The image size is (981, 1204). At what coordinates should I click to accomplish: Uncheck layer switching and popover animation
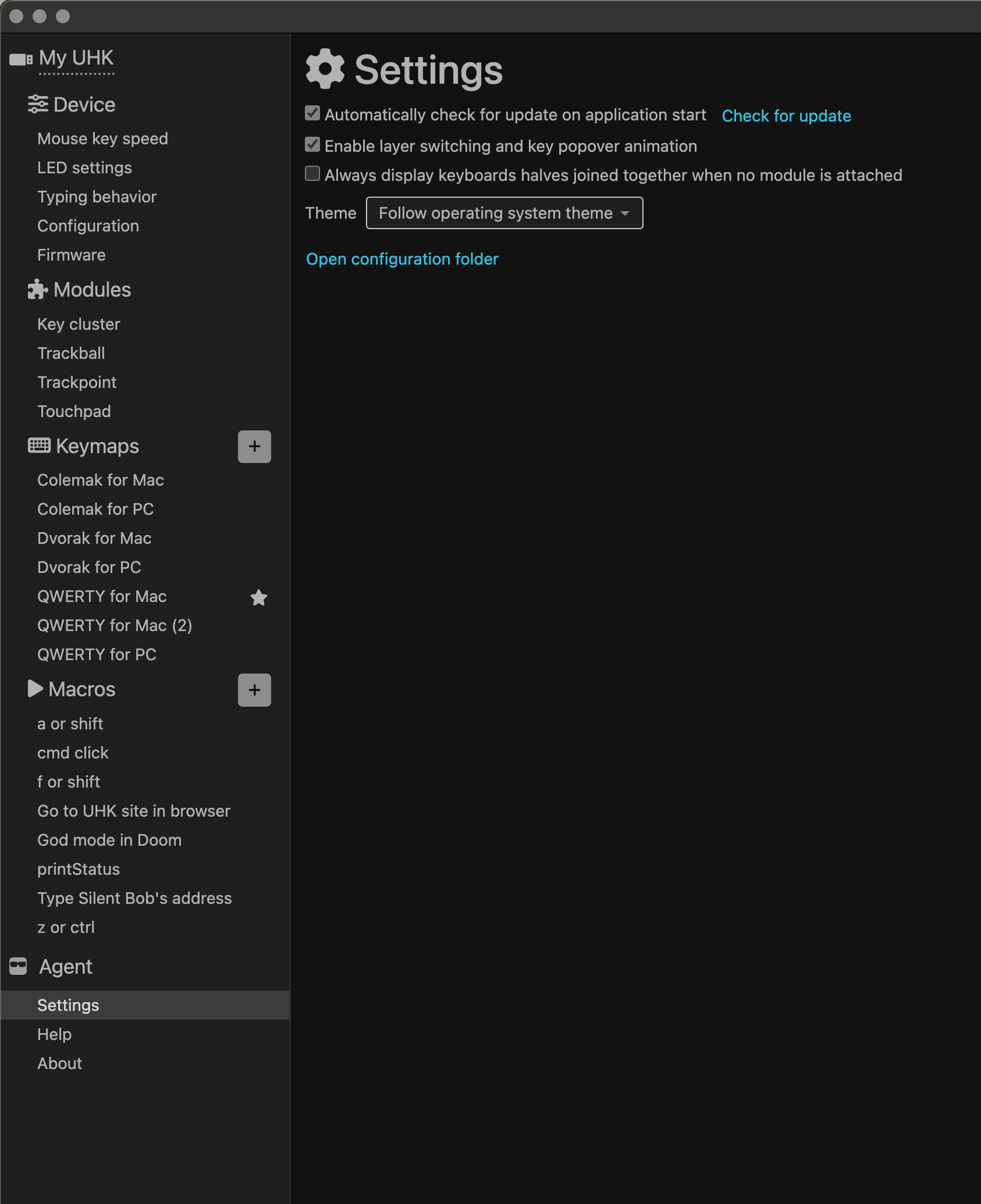[312, 145]
